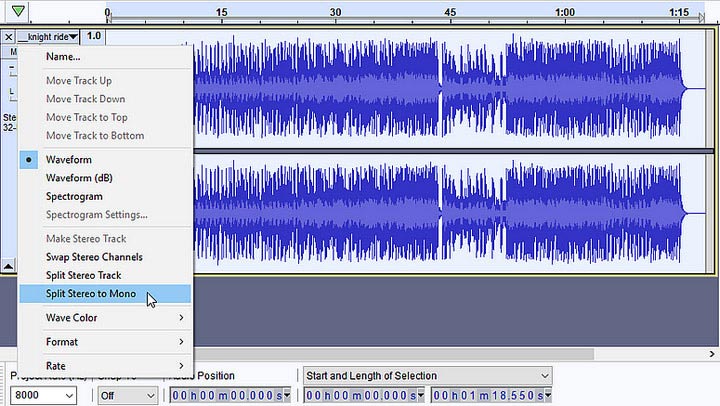720x406 pixels.
Task: Click the 45 second timeline mark
Action: tap(450, 12)
